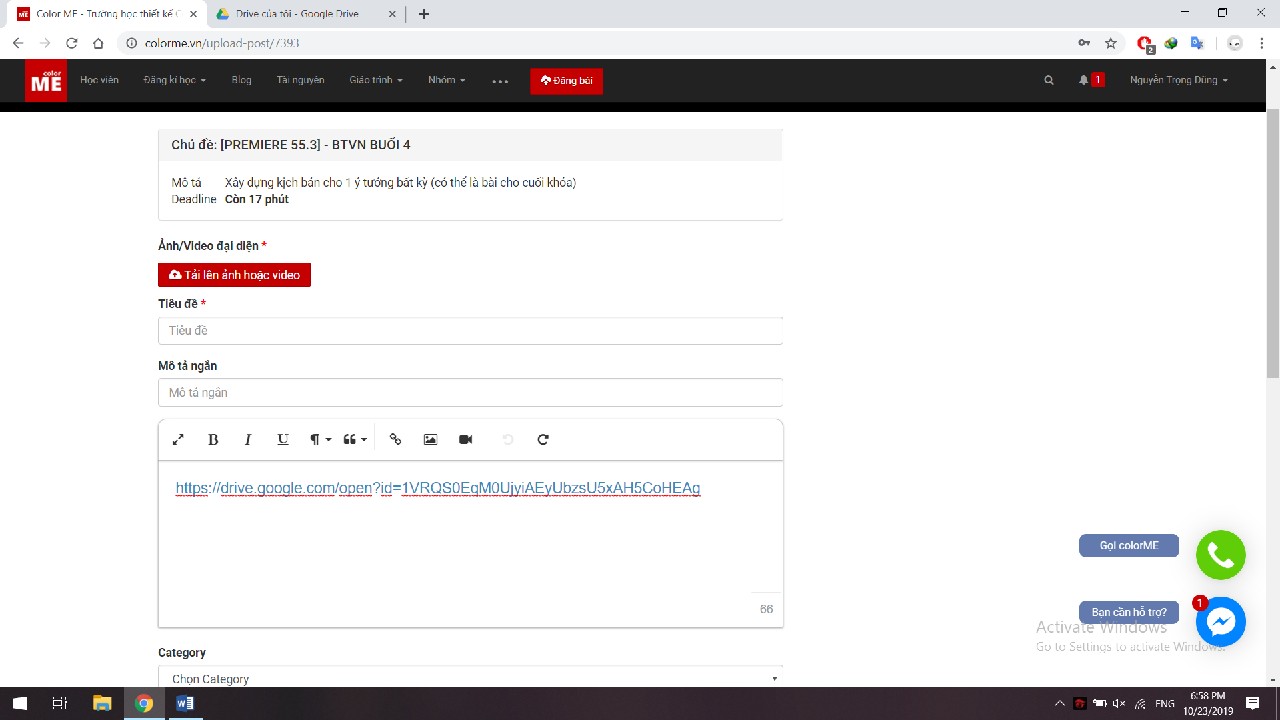Screen dimensions: 1280x720
Task: Insert a link using the chain icon
Action: pyautogui.click(x=395, y=440)
